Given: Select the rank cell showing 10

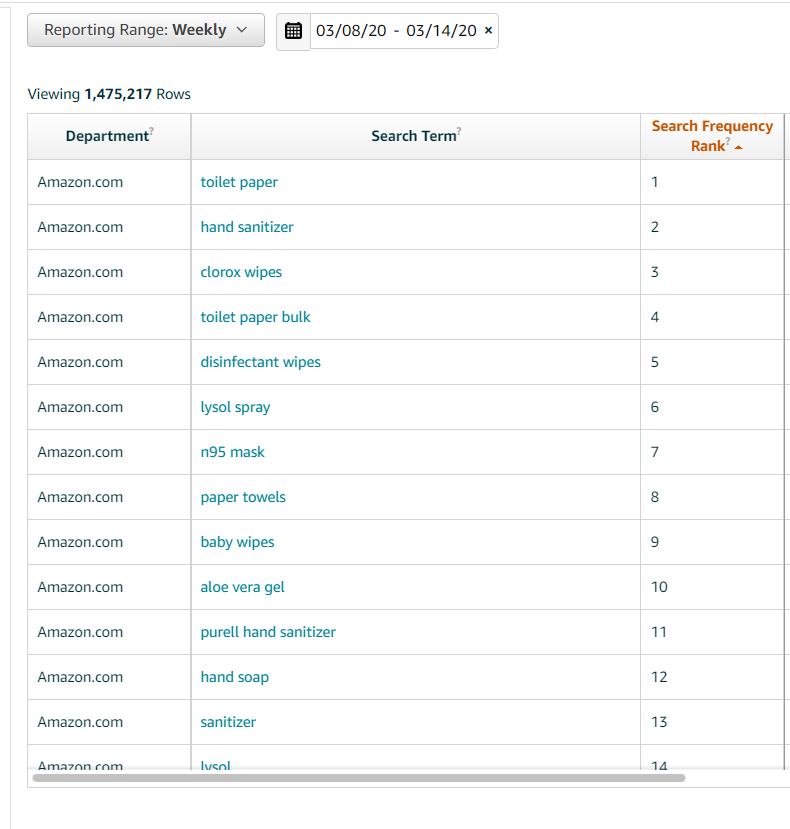Looking at the screenshot, I should pos(712,587).
